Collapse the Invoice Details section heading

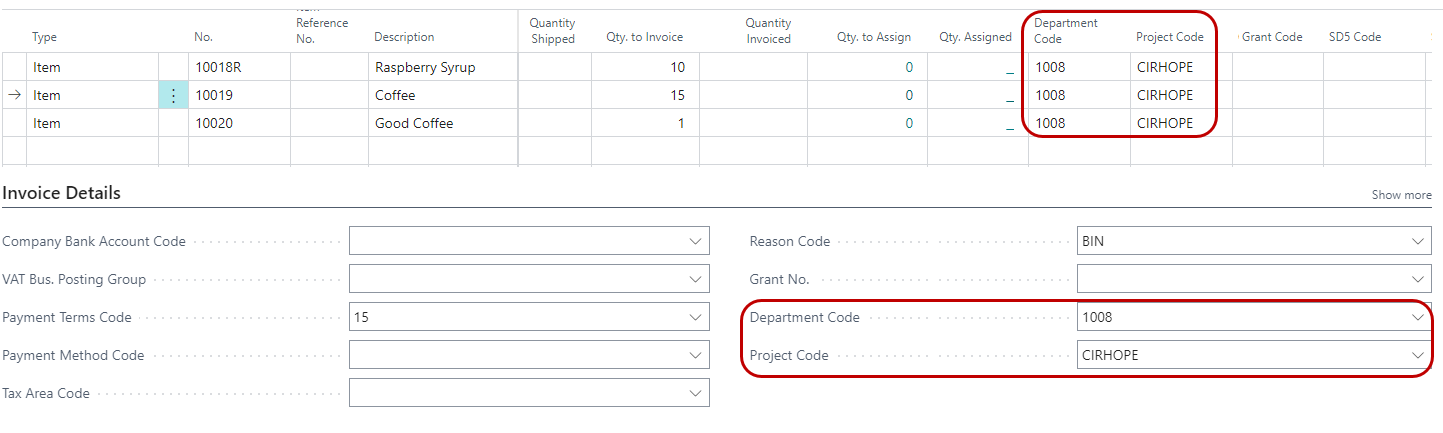coord(62,193)
